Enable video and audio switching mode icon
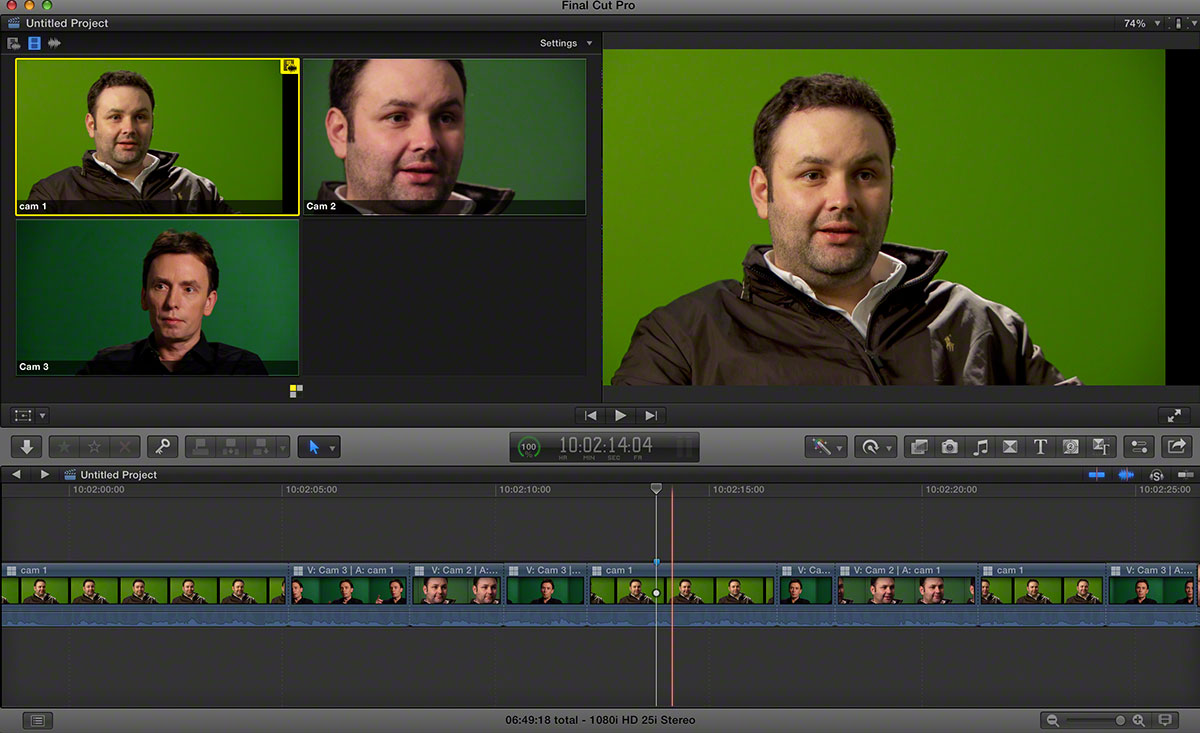 coord(14,43)
